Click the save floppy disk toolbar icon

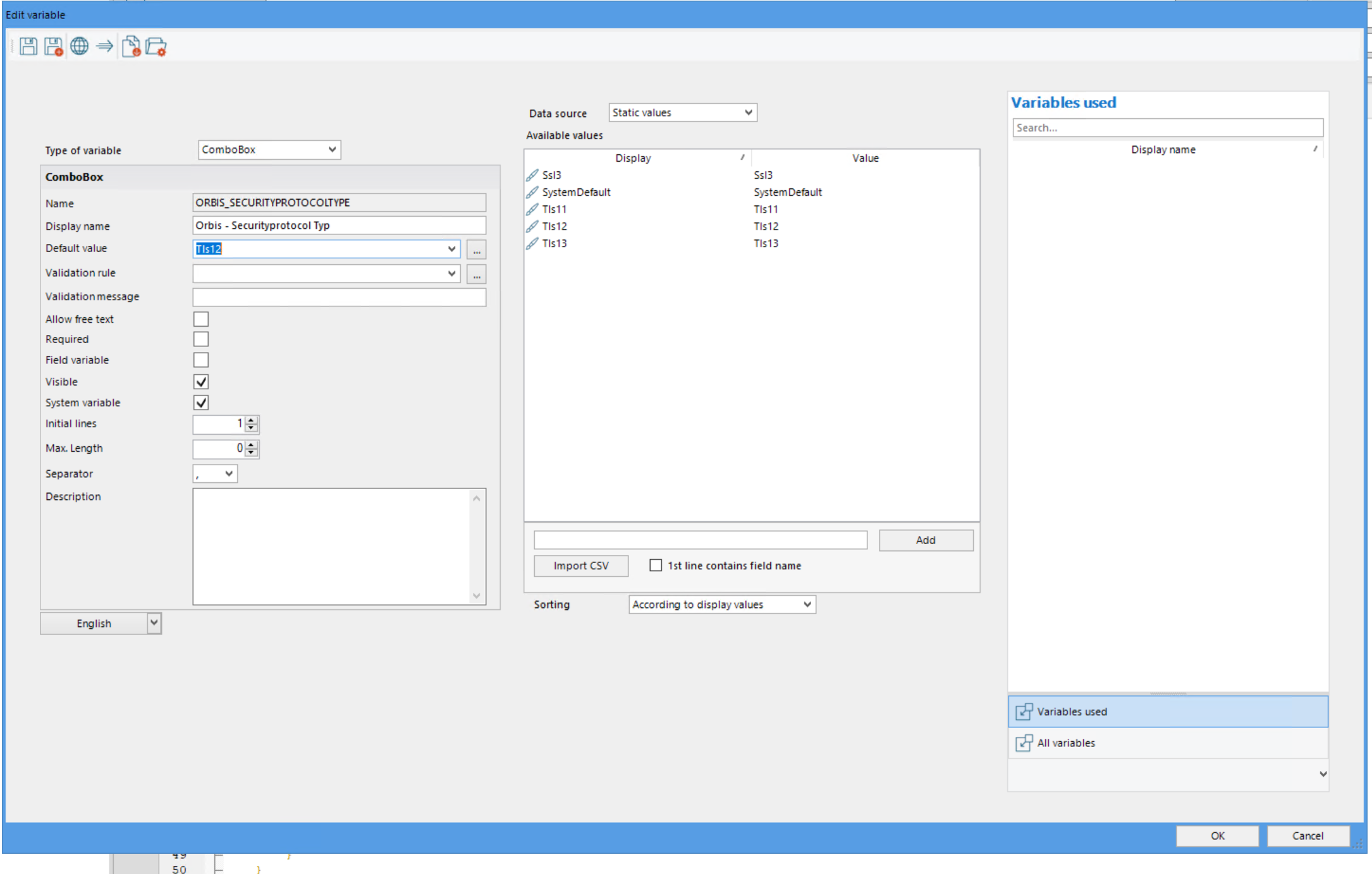[28, 46]
